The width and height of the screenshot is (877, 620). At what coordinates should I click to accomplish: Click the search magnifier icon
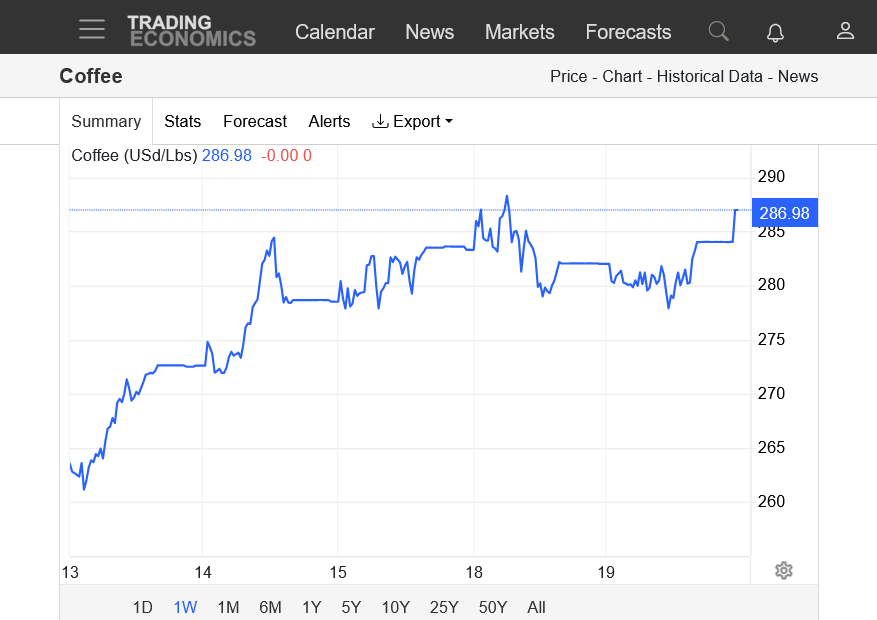(x=718, y=31)
